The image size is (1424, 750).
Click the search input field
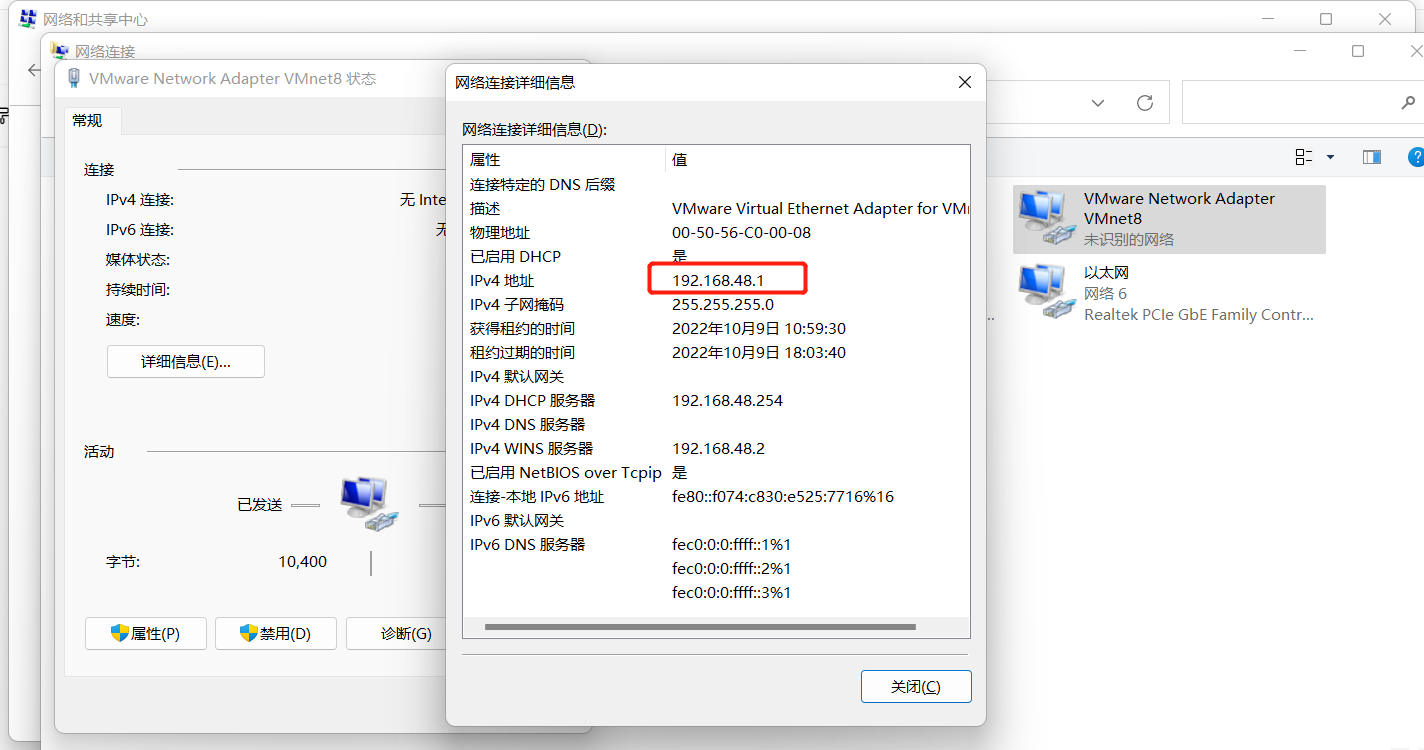pos(1290,102)
